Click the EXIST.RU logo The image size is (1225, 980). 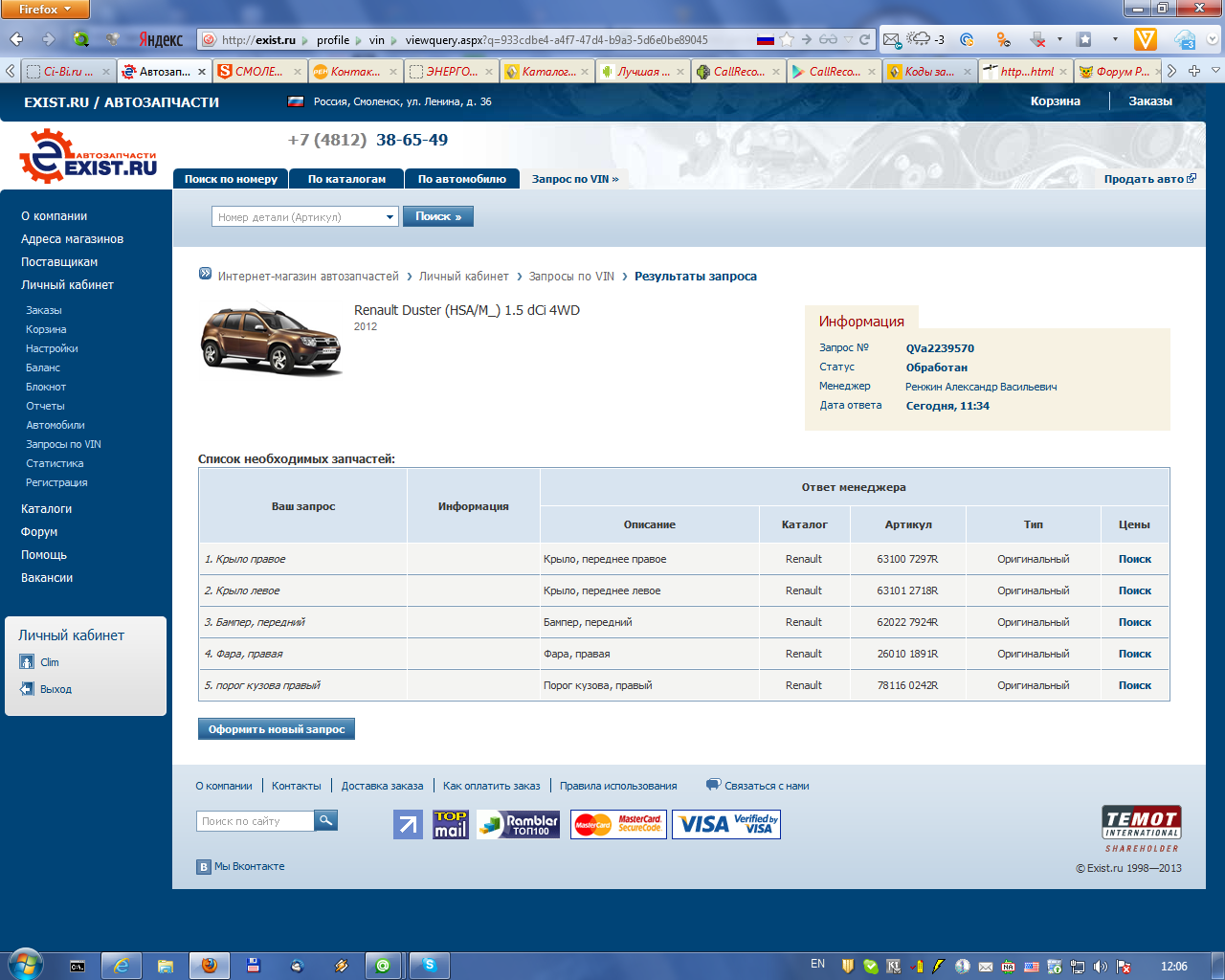(x=88, y=157)
